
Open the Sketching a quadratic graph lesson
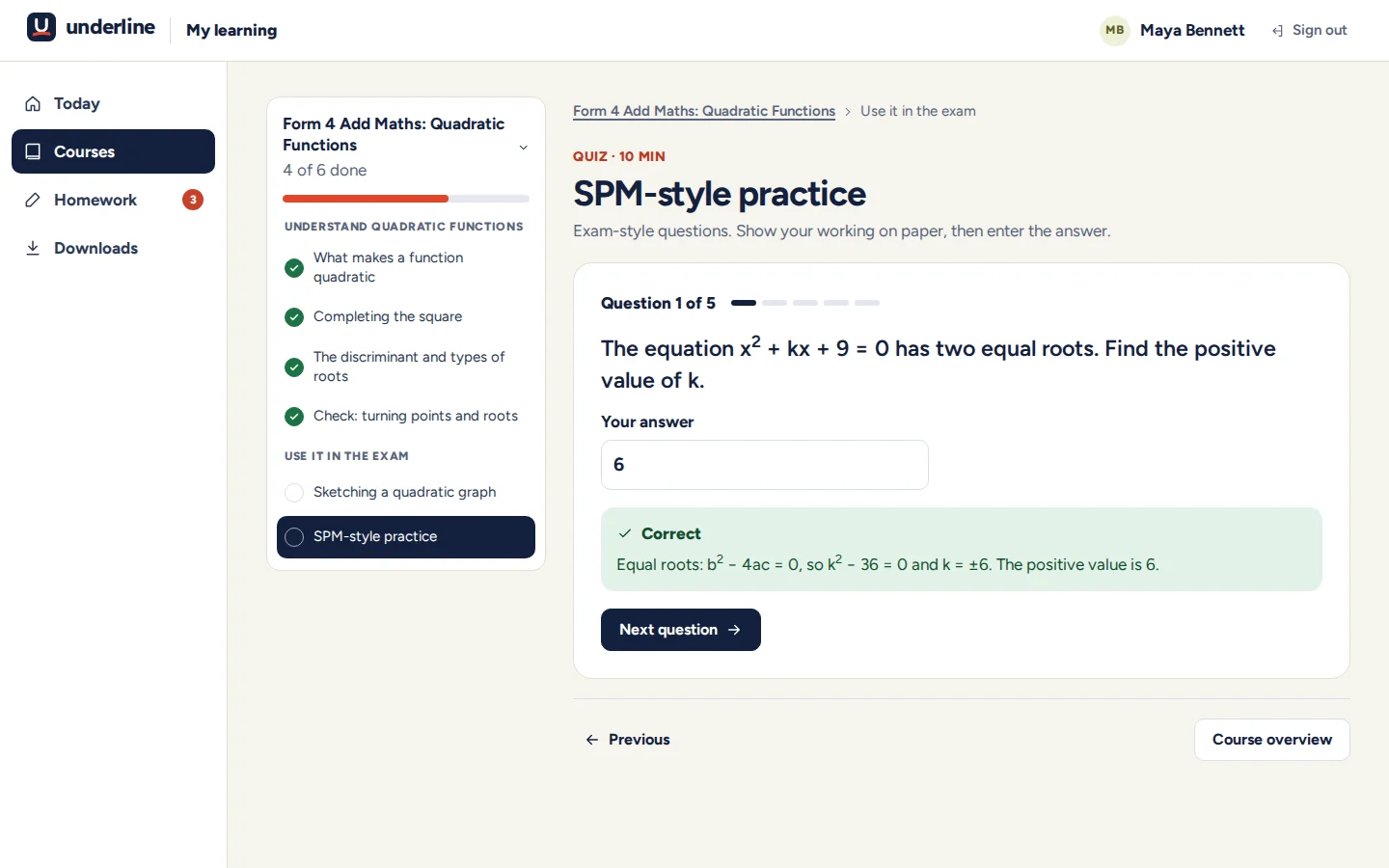point(406,493)
